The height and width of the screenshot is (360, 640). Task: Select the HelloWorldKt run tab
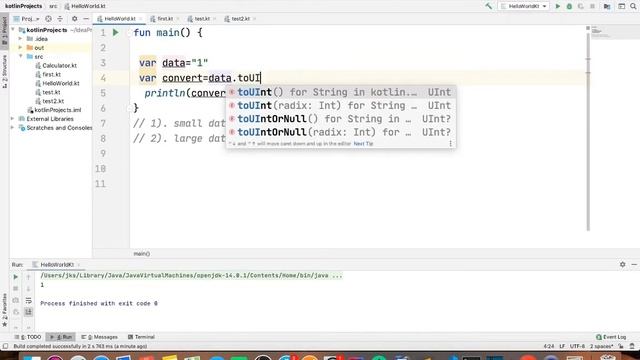click(56, 264)
